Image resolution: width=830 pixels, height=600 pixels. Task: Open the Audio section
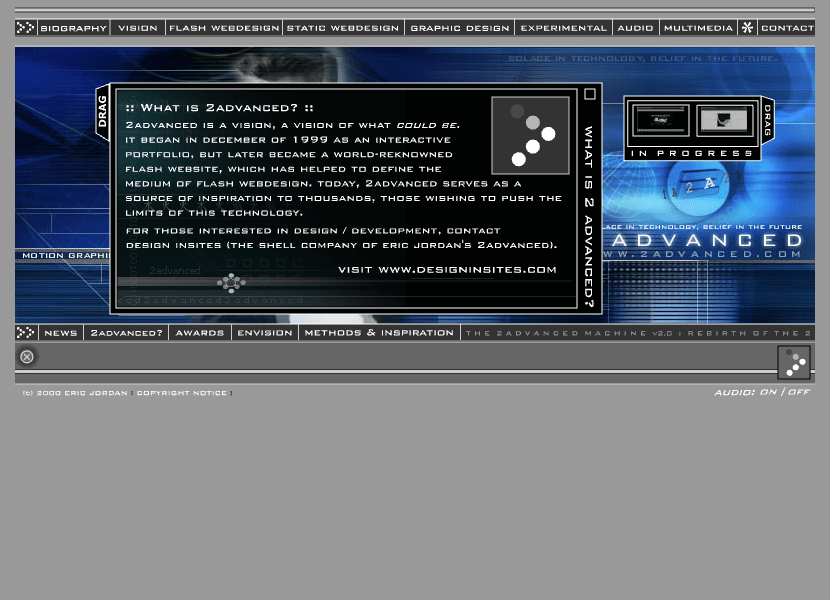(x=635, y=28)
